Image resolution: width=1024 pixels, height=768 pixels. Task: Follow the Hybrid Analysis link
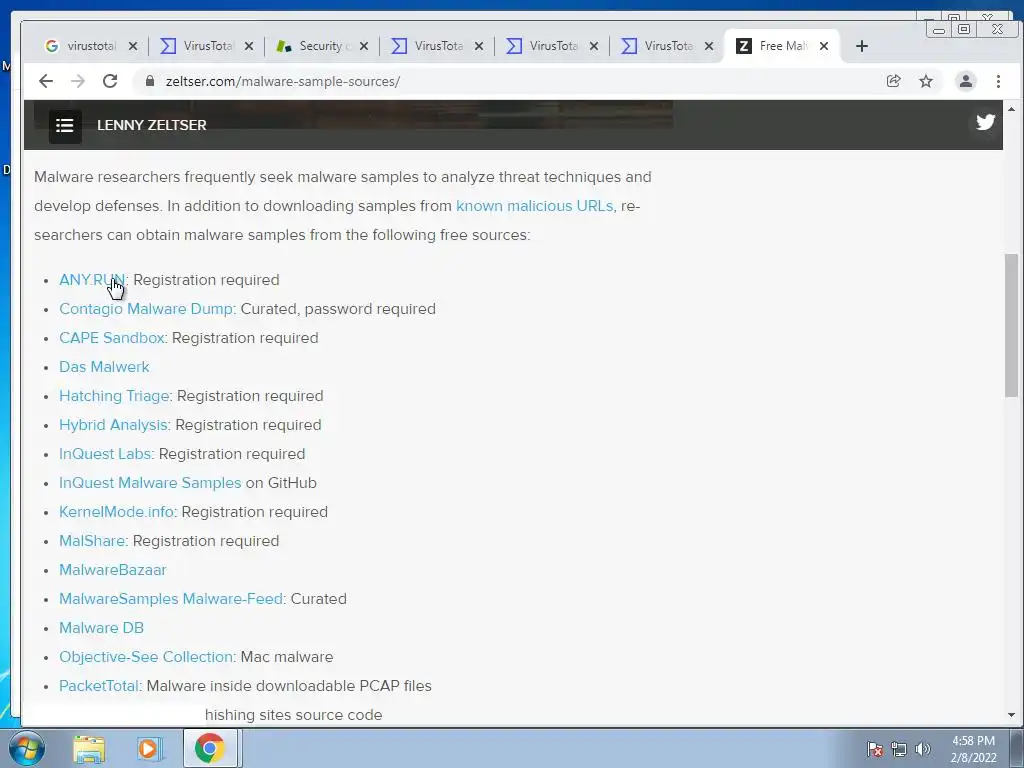[x=114, y=425]
